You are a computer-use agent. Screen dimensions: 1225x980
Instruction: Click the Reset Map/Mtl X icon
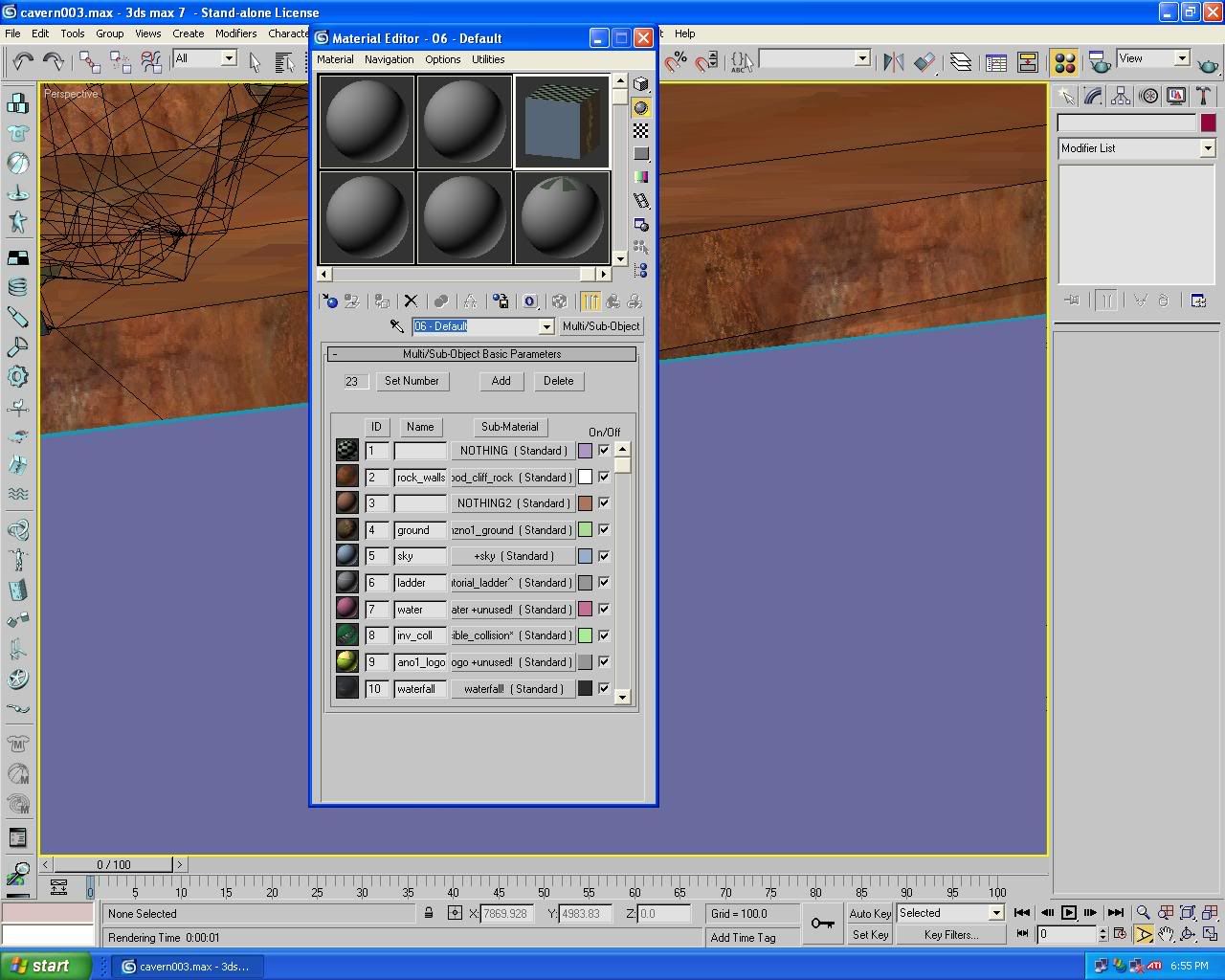(411, 301)
